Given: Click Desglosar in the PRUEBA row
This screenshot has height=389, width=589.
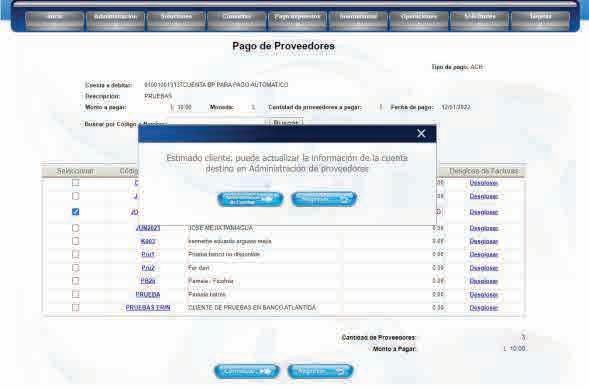Looking at the screenshot, I should tap(484, 295).
